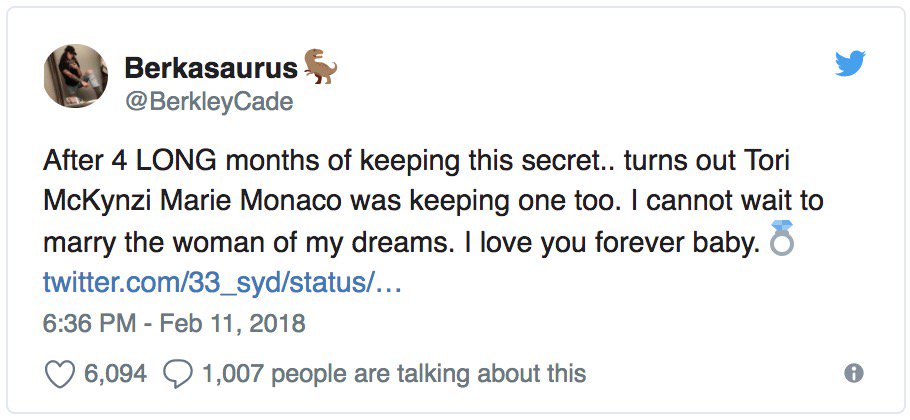Click the info icon on the tweet
The image size is (910, 420).
[x=853, y=374]
